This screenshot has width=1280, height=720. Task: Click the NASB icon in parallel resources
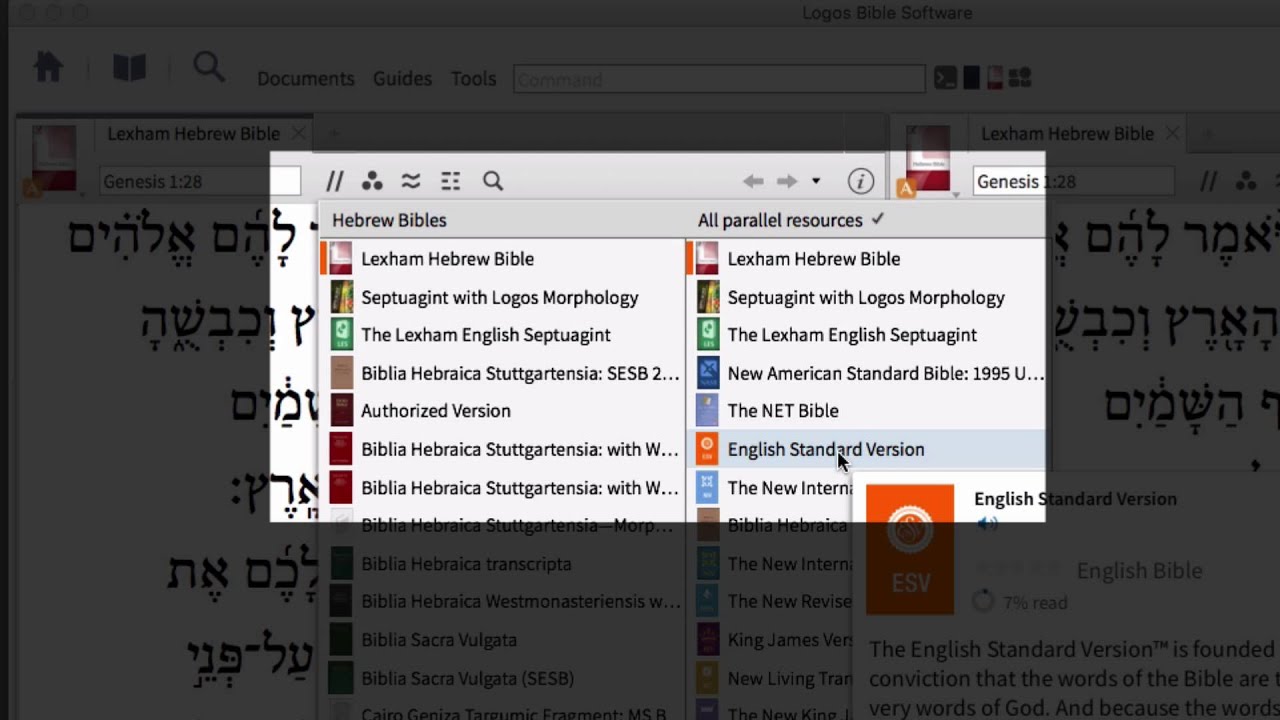point(707,373)
